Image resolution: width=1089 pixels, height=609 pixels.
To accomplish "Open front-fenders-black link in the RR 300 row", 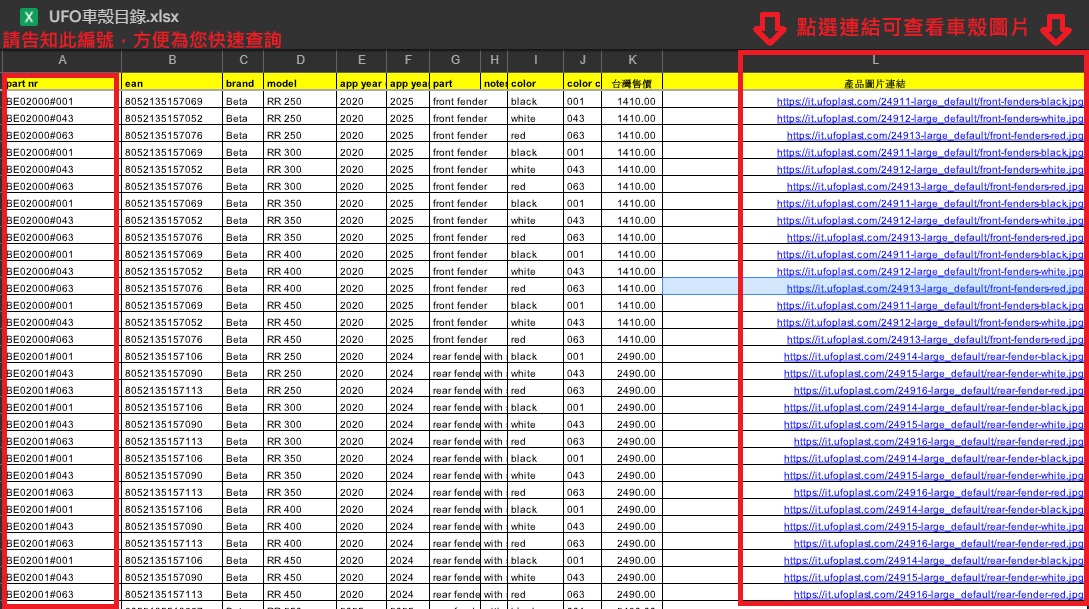I will point(930,152).
